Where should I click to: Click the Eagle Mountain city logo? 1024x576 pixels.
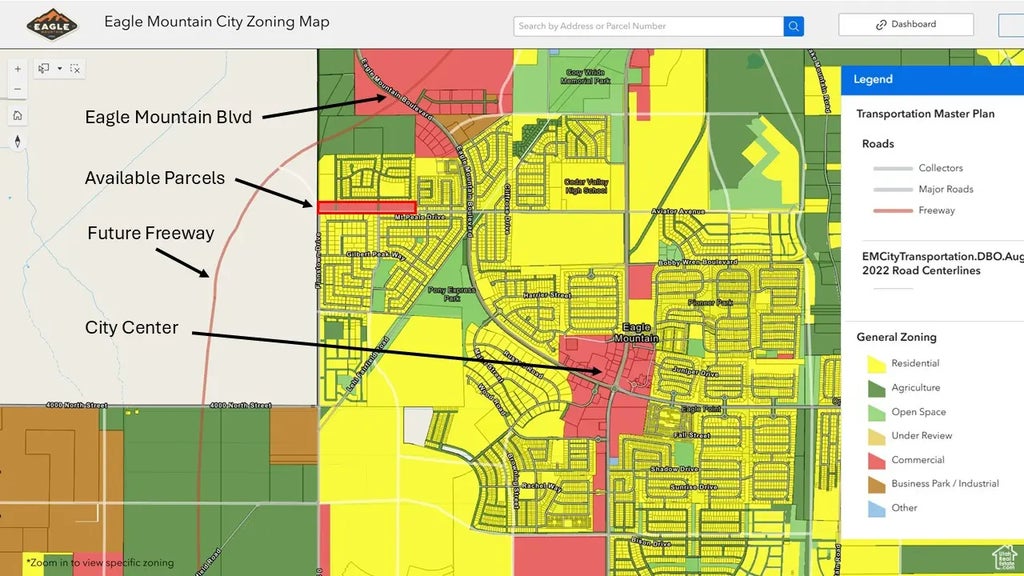pyautogui.click(x=51, y=23)
